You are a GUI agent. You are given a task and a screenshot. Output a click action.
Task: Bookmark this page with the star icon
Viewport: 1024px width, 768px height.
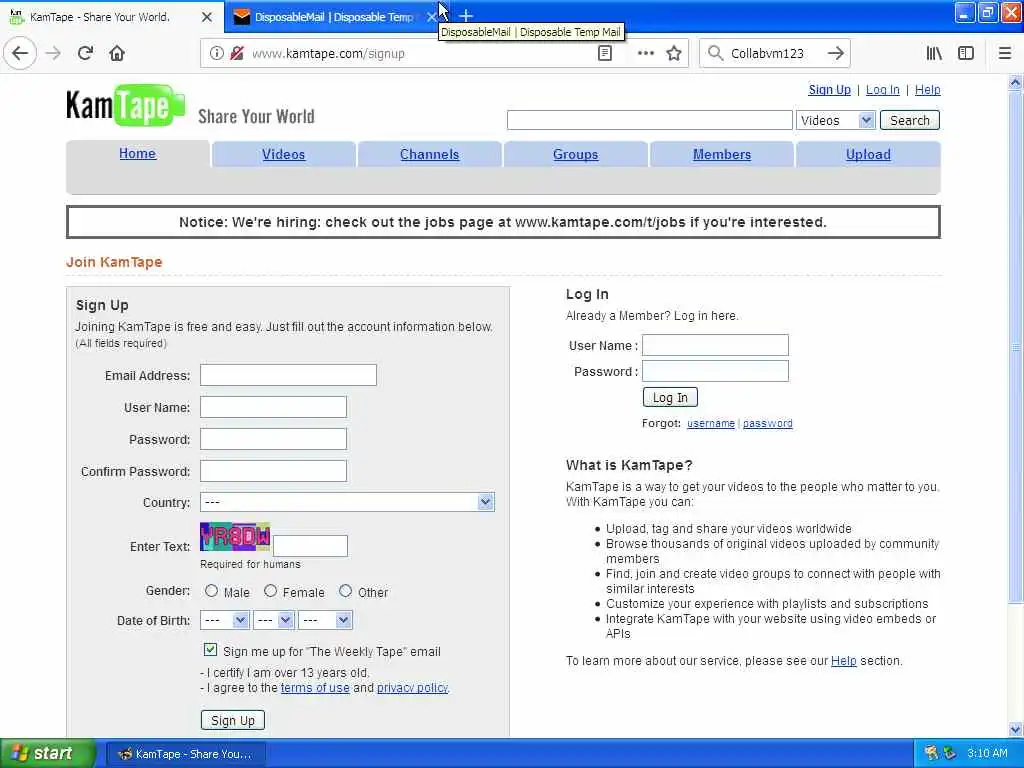click(674, 54)
